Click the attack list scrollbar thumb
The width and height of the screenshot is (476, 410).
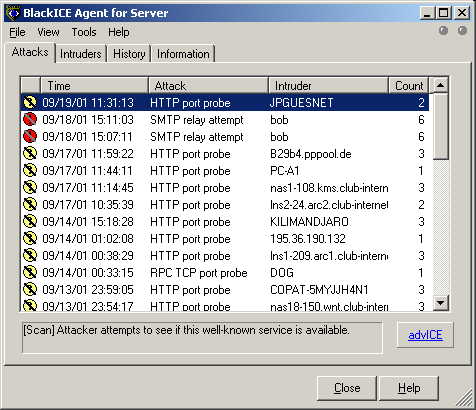[x=440, y=127]
